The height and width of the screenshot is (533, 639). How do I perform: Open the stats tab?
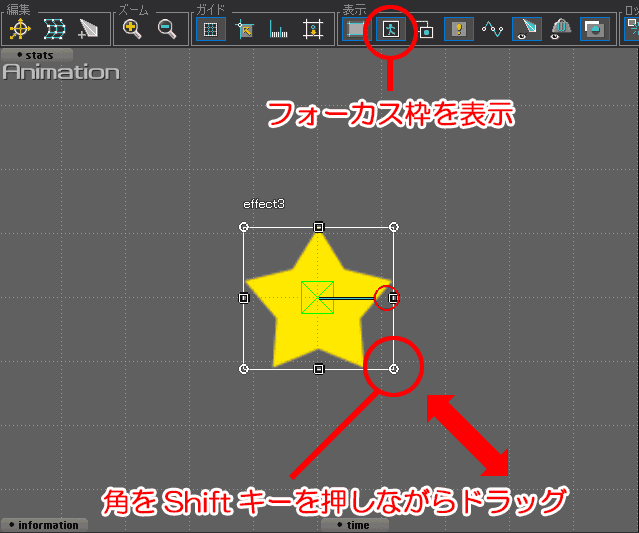pyautogui.click(x=37, y=55)
